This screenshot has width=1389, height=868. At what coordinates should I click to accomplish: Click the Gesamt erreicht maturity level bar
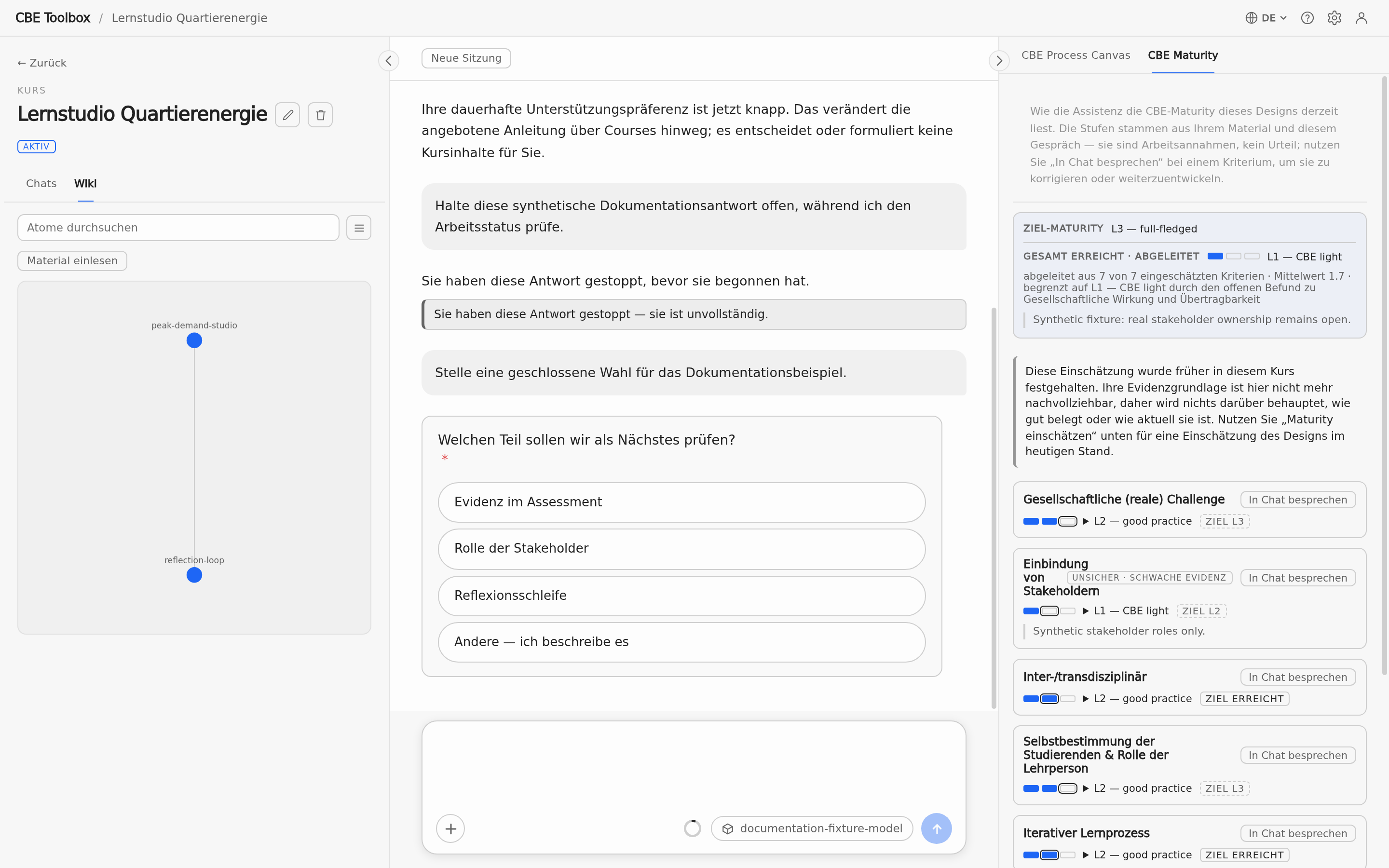tap(1233, 256)
